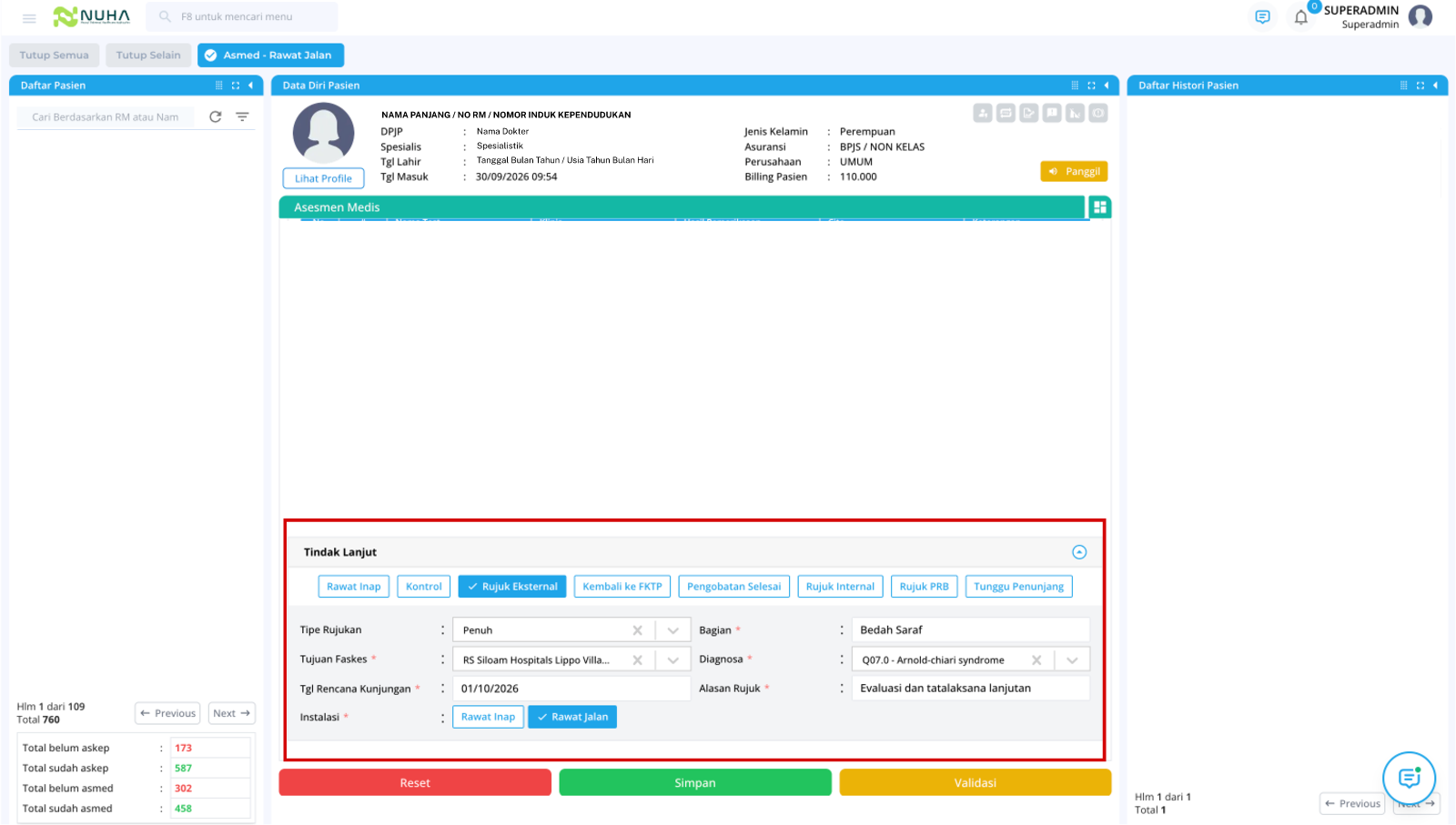Collapse the Daftar Pasien panel arrow

pyautogui.click(x=251, y=86)
